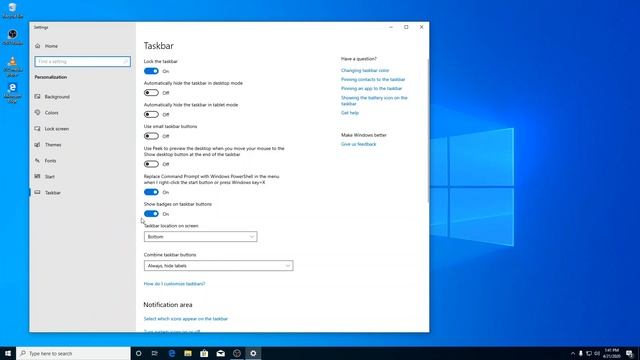
Task: Enable auto-hide taskbar in desktop mode
Action: point(151,93)
